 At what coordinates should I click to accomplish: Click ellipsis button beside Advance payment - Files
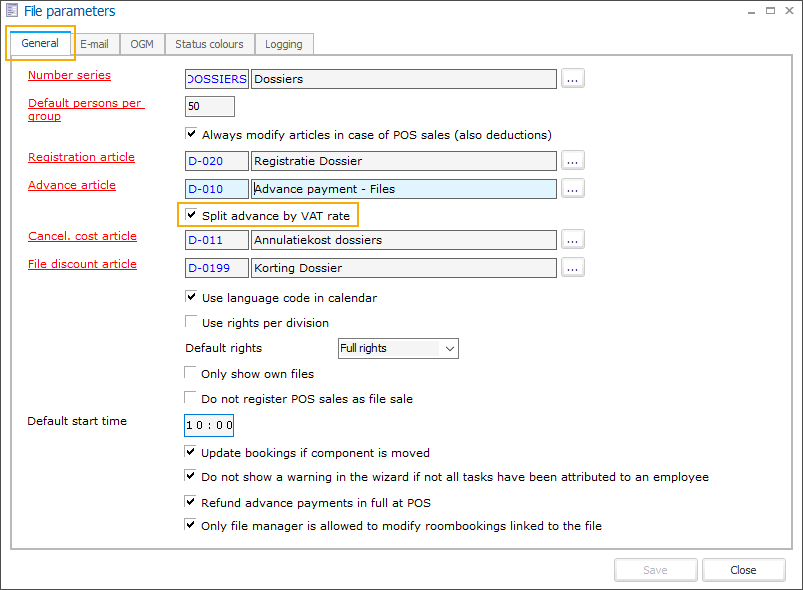572,188
